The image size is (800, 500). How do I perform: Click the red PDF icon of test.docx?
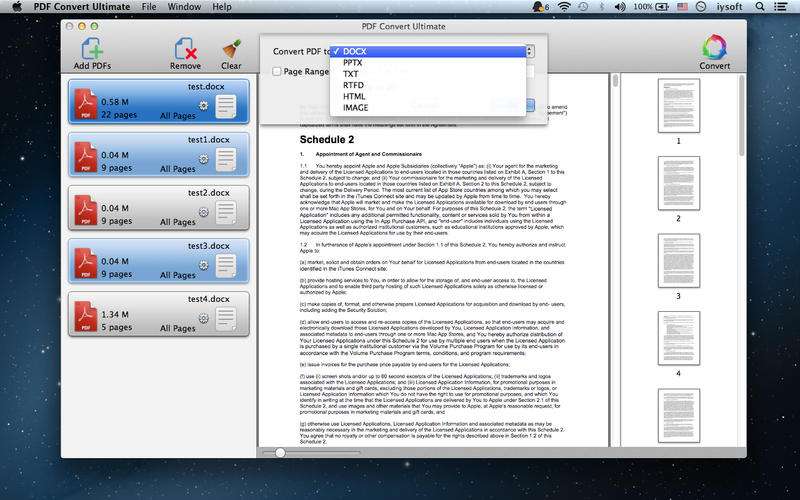(86, 104)
